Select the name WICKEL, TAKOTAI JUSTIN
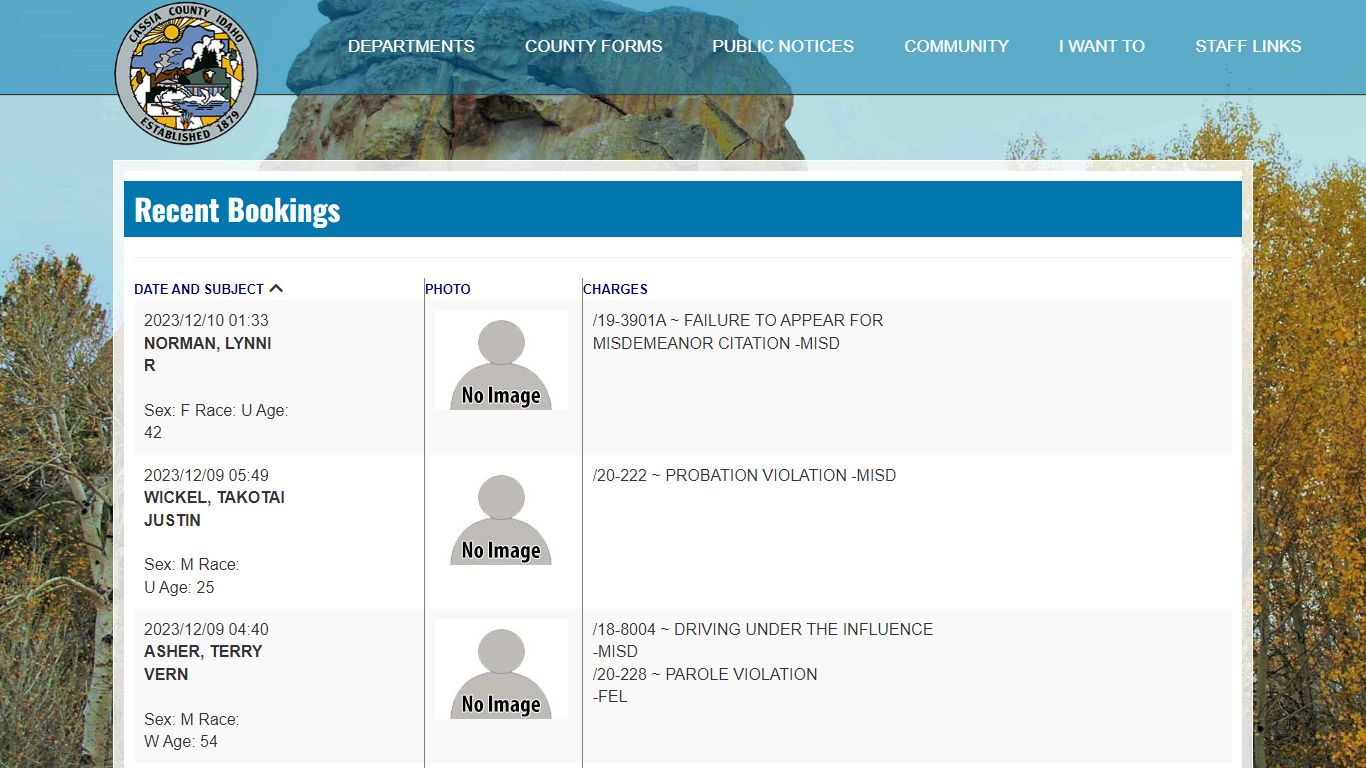Image resolution: width=1366 pixels, height=768 pixels. pos(214,509)
